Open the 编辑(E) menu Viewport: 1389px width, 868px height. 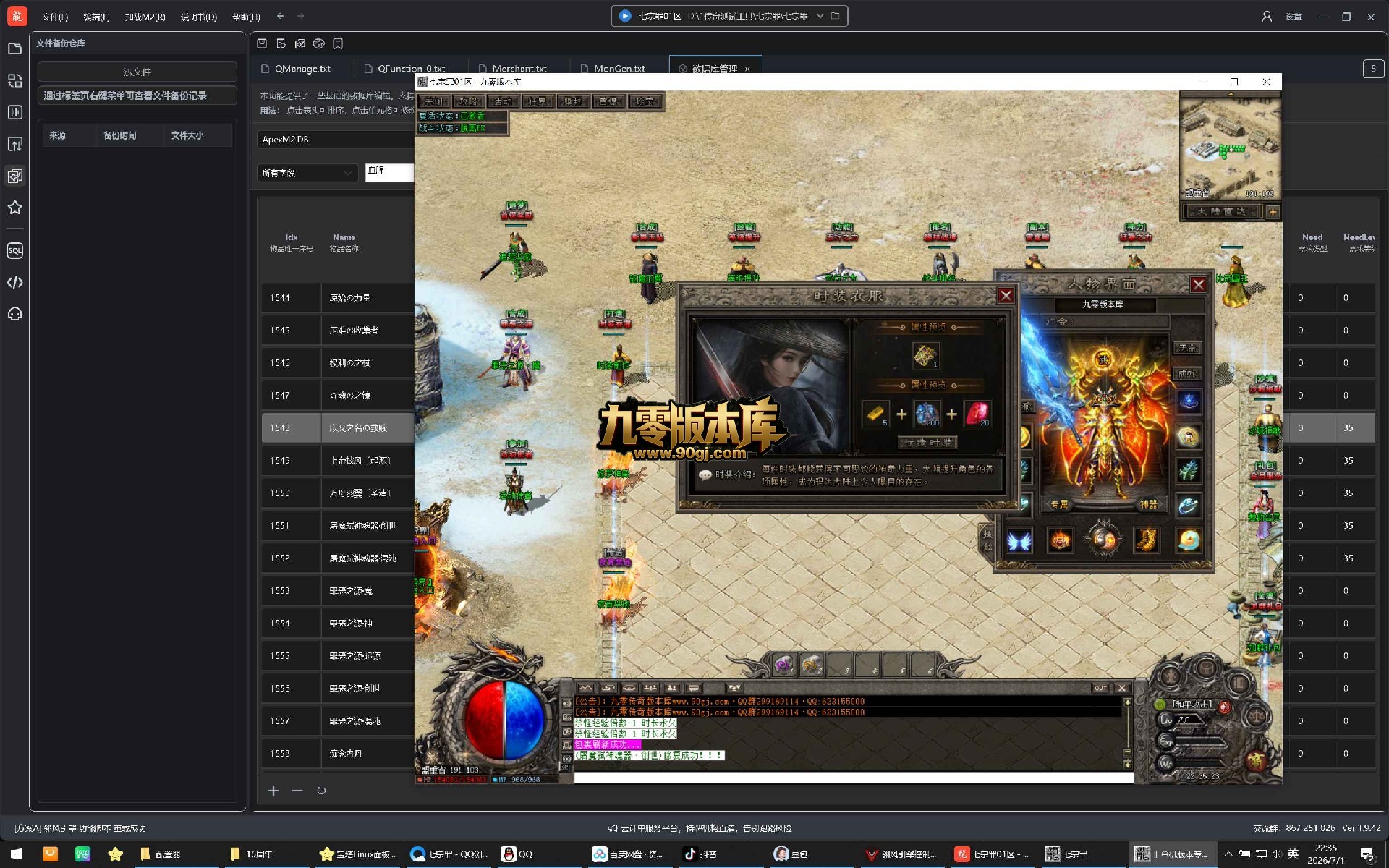[x=96, y=17]
